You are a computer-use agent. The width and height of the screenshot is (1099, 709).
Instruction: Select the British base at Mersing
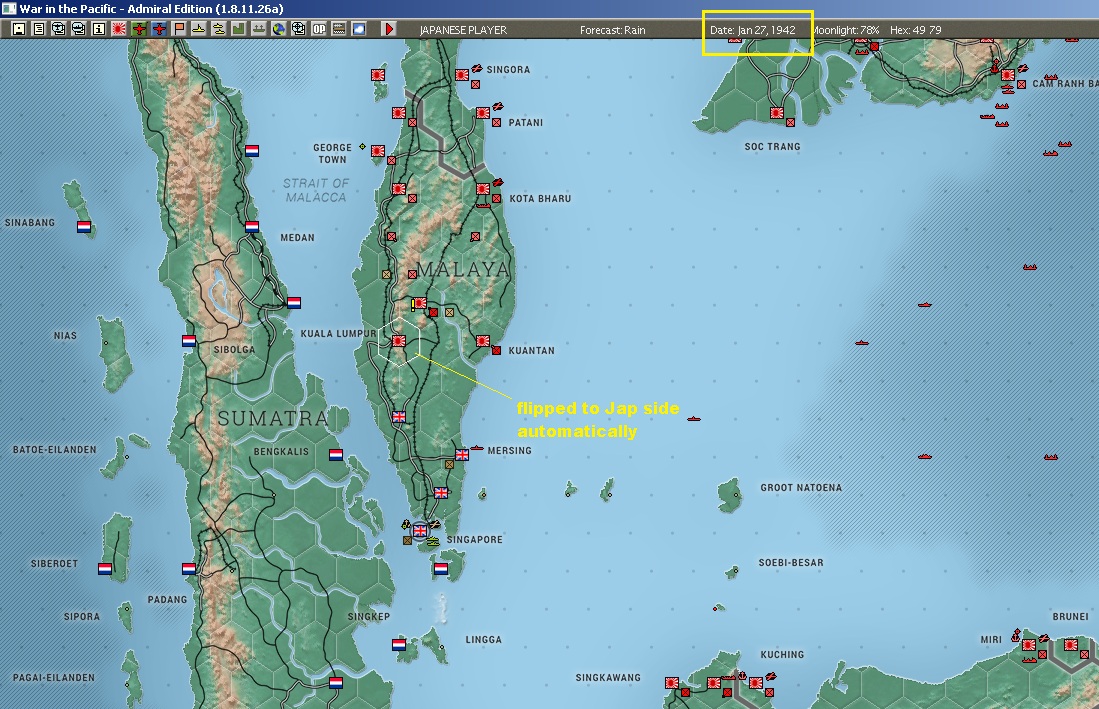(x=462, y=455)
